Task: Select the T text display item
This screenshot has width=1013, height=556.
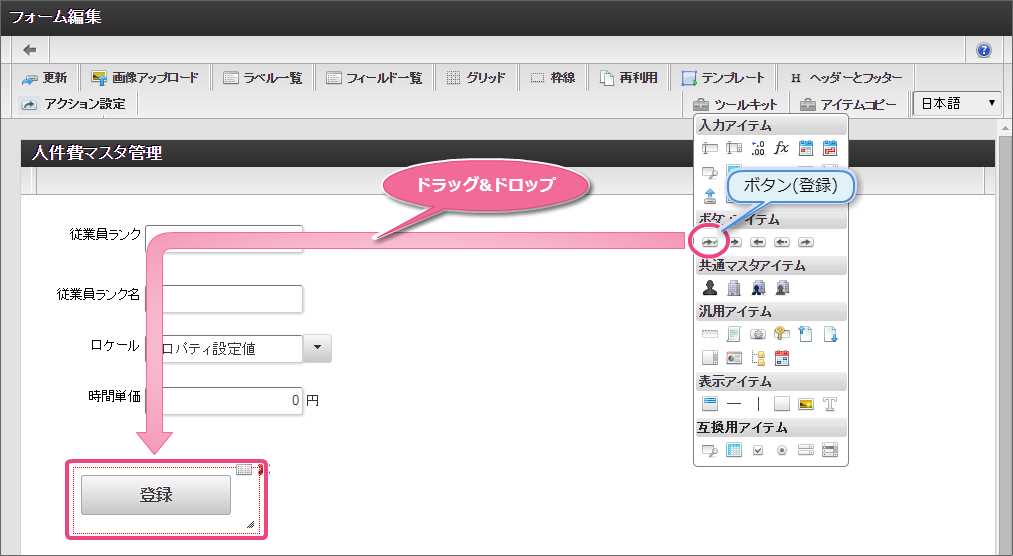Action: pyautogui.click(x=830, y=404)
